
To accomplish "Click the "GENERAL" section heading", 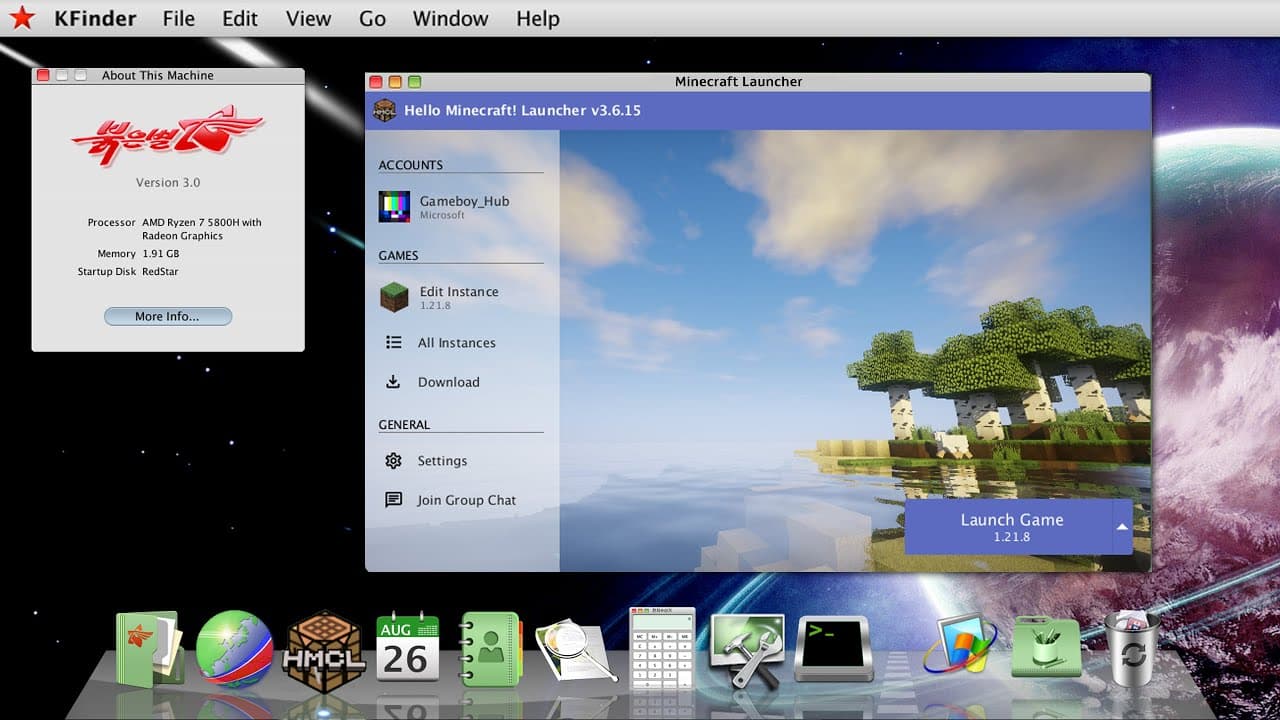I will point(404,425).
